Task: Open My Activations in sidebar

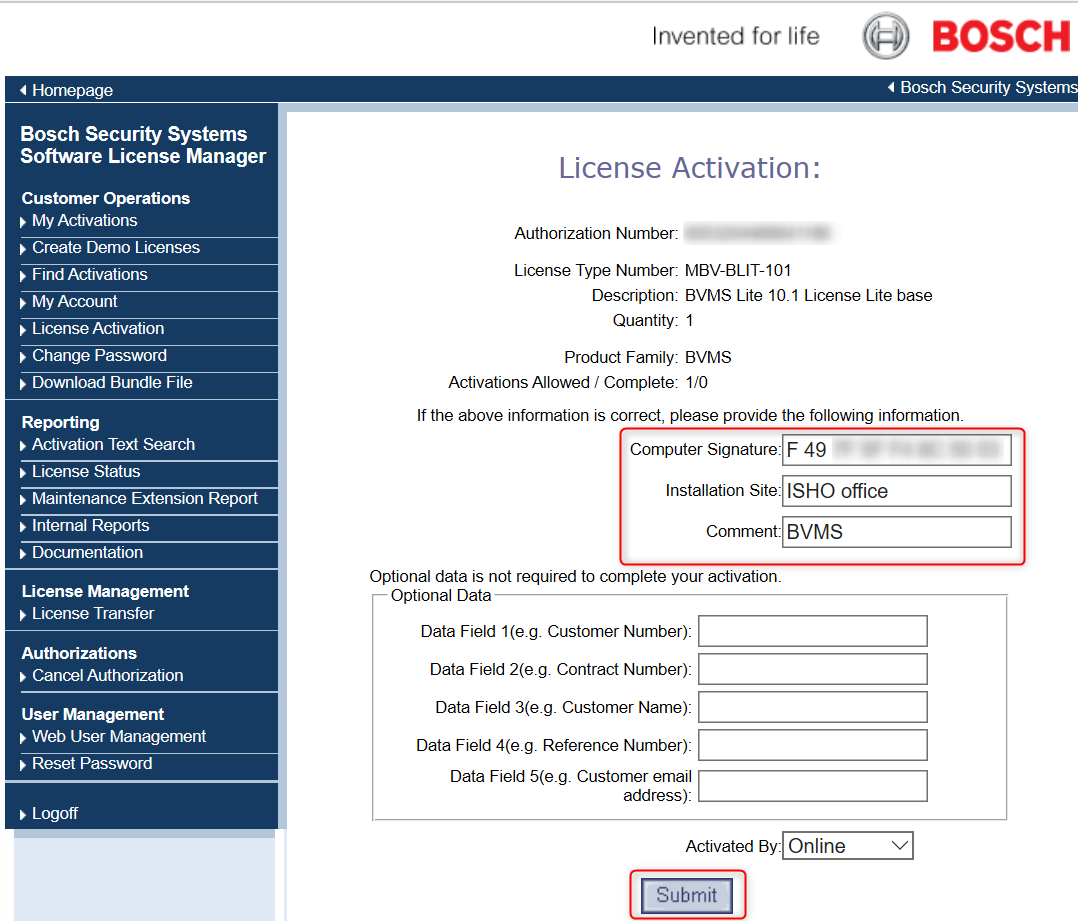Action: coord(84,221)
